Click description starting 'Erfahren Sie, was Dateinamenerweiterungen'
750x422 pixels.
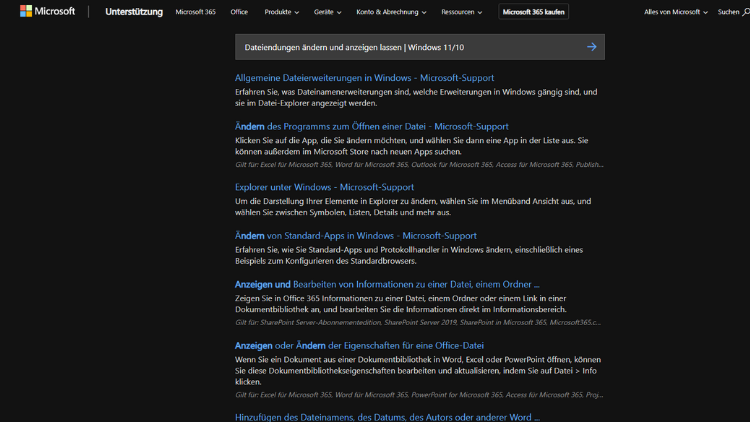[x=416, y=97]
